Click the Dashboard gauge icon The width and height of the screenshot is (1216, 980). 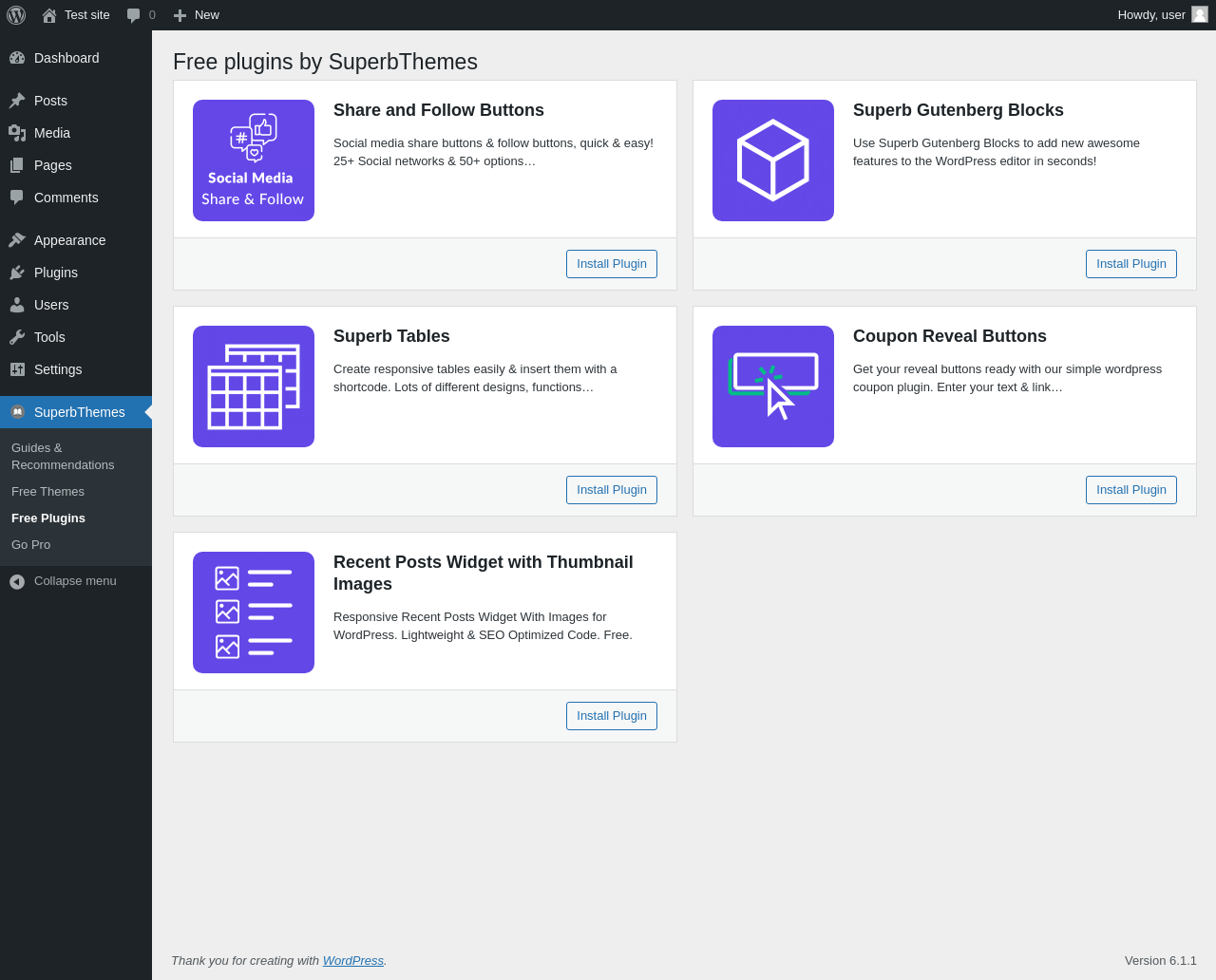click(x=17, y=58)
